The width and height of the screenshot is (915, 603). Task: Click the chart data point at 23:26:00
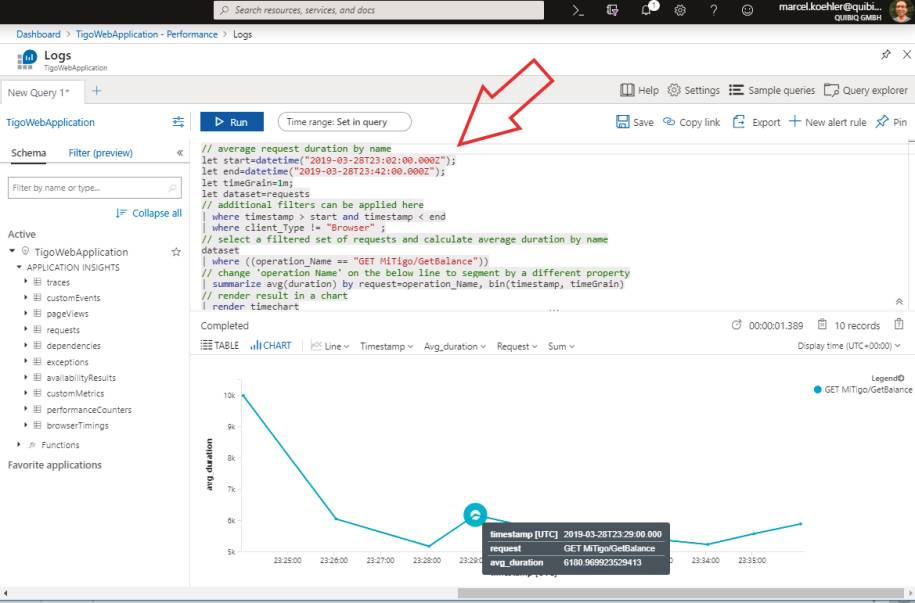point(335,518)
